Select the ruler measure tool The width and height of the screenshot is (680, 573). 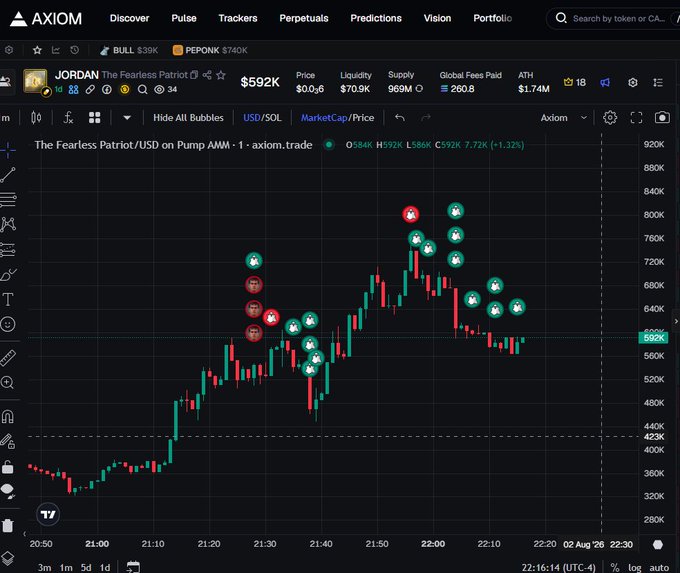(x=8, y=358)
